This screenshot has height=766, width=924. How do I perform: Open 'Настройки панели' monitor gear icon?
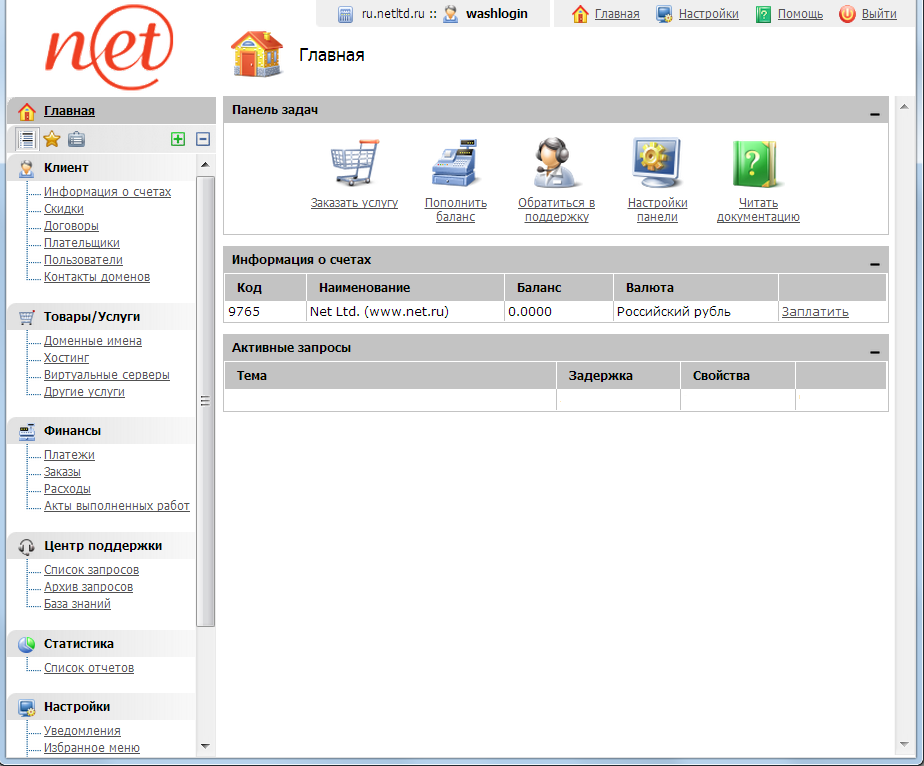657,163
